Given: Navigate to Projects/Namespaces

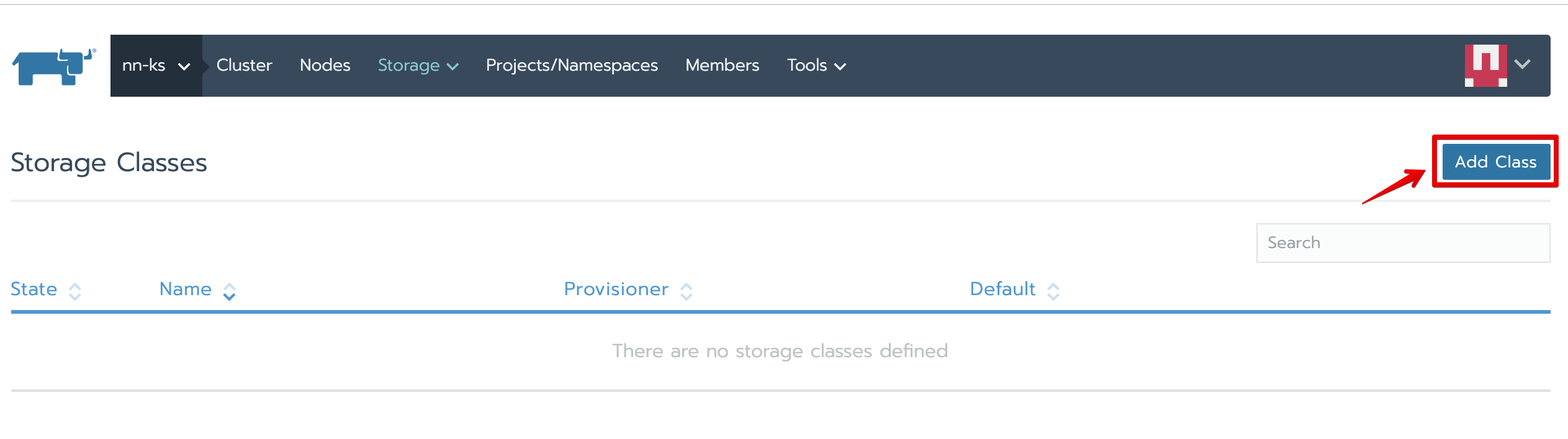Looking at the screenshot, I should [571, 66].
